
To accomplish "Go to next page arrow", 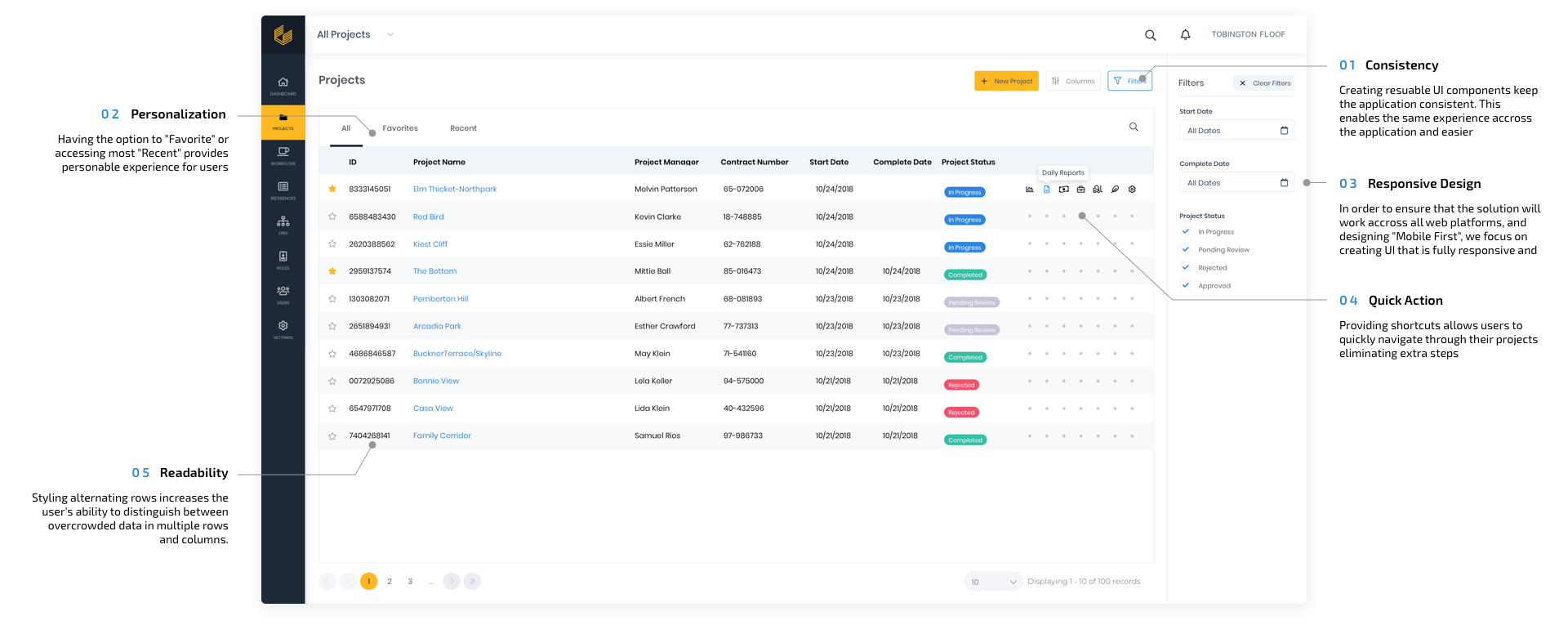I will (452, 582).
